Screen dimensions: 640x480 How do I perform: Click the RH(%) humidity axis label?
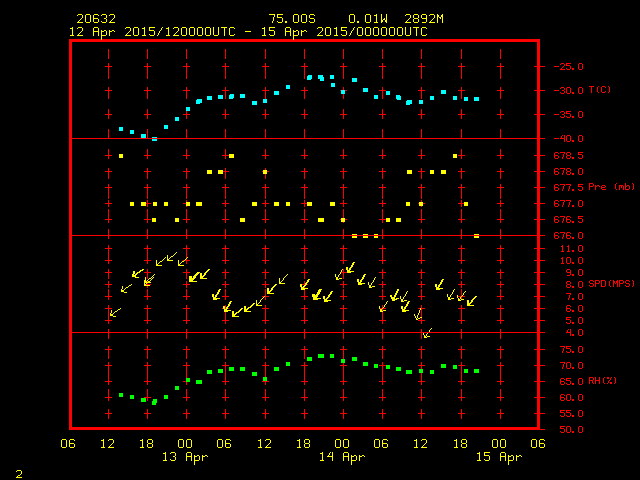click(x=602, y=381)
